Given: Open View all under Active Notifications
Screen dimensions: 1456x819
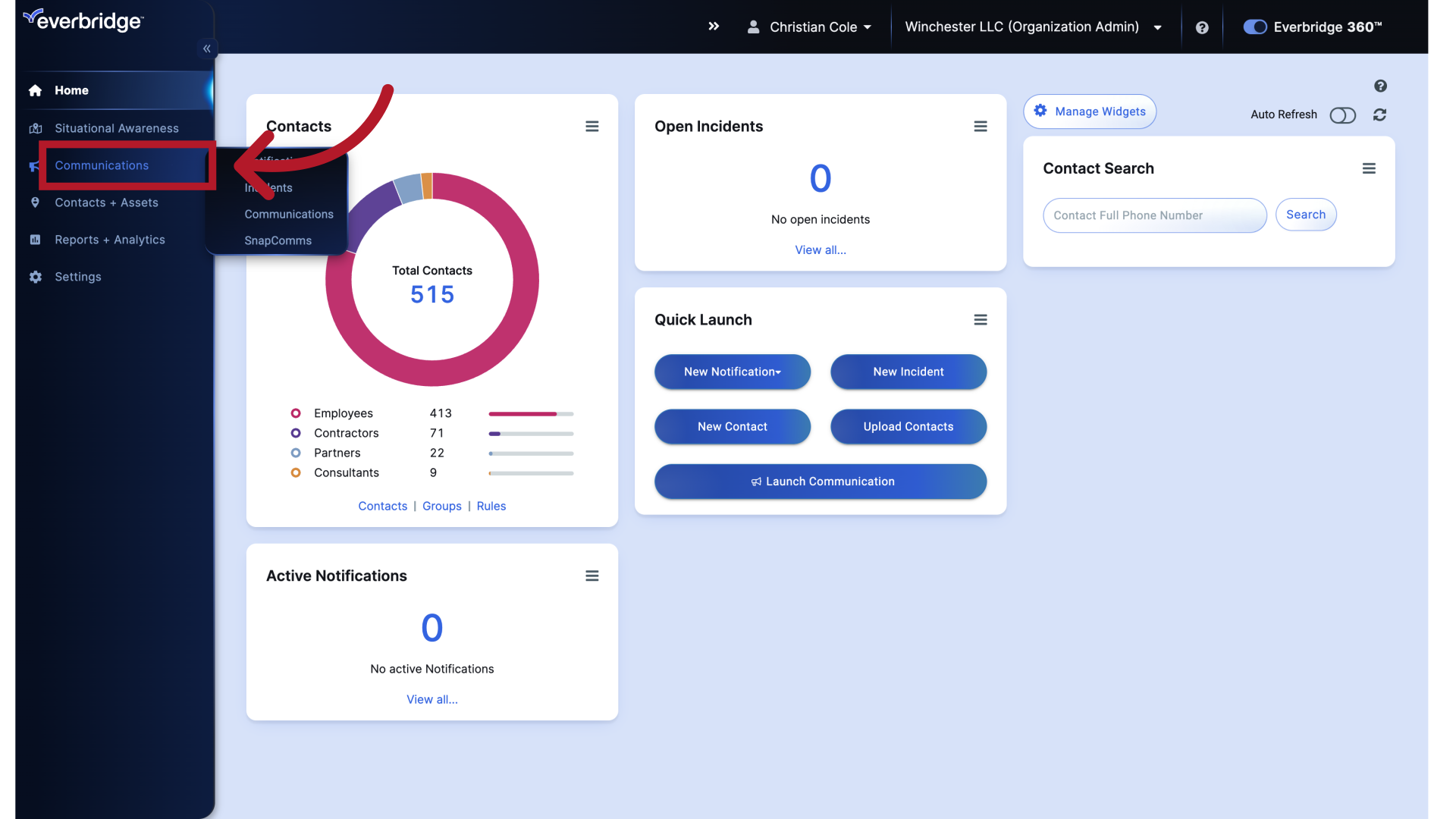Looking at the screenshot, I should click(431, 699).
